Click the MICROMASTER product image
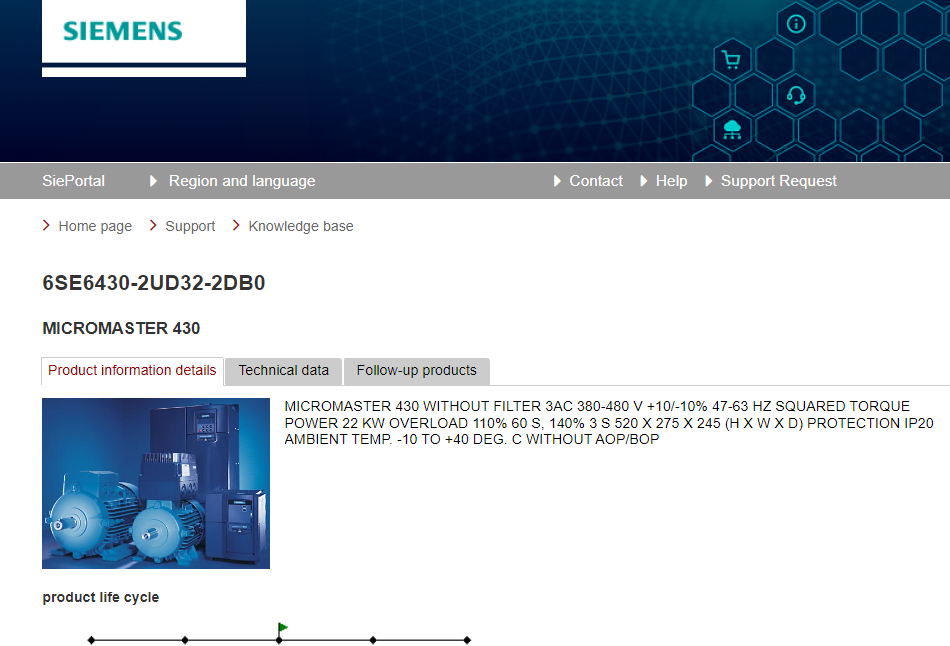 (156, 483)
